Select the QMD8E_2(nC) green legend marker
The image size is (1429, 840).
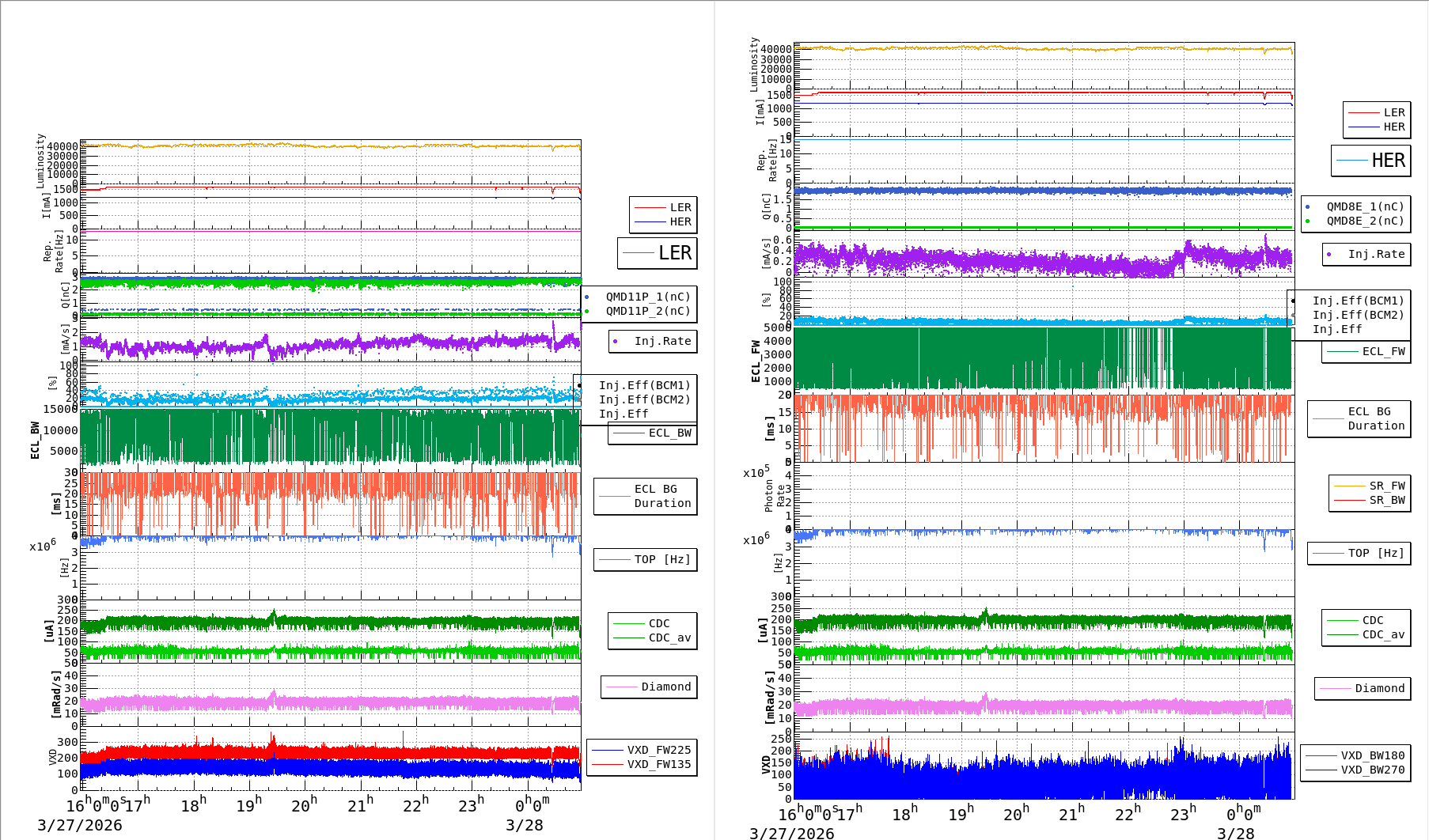tap(1307, 221)
